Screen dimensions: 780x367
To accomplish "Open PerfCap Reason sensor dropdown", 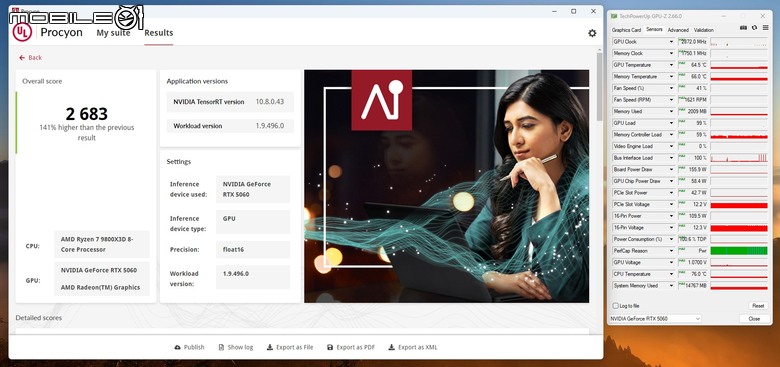I will (x=672, y=251).
